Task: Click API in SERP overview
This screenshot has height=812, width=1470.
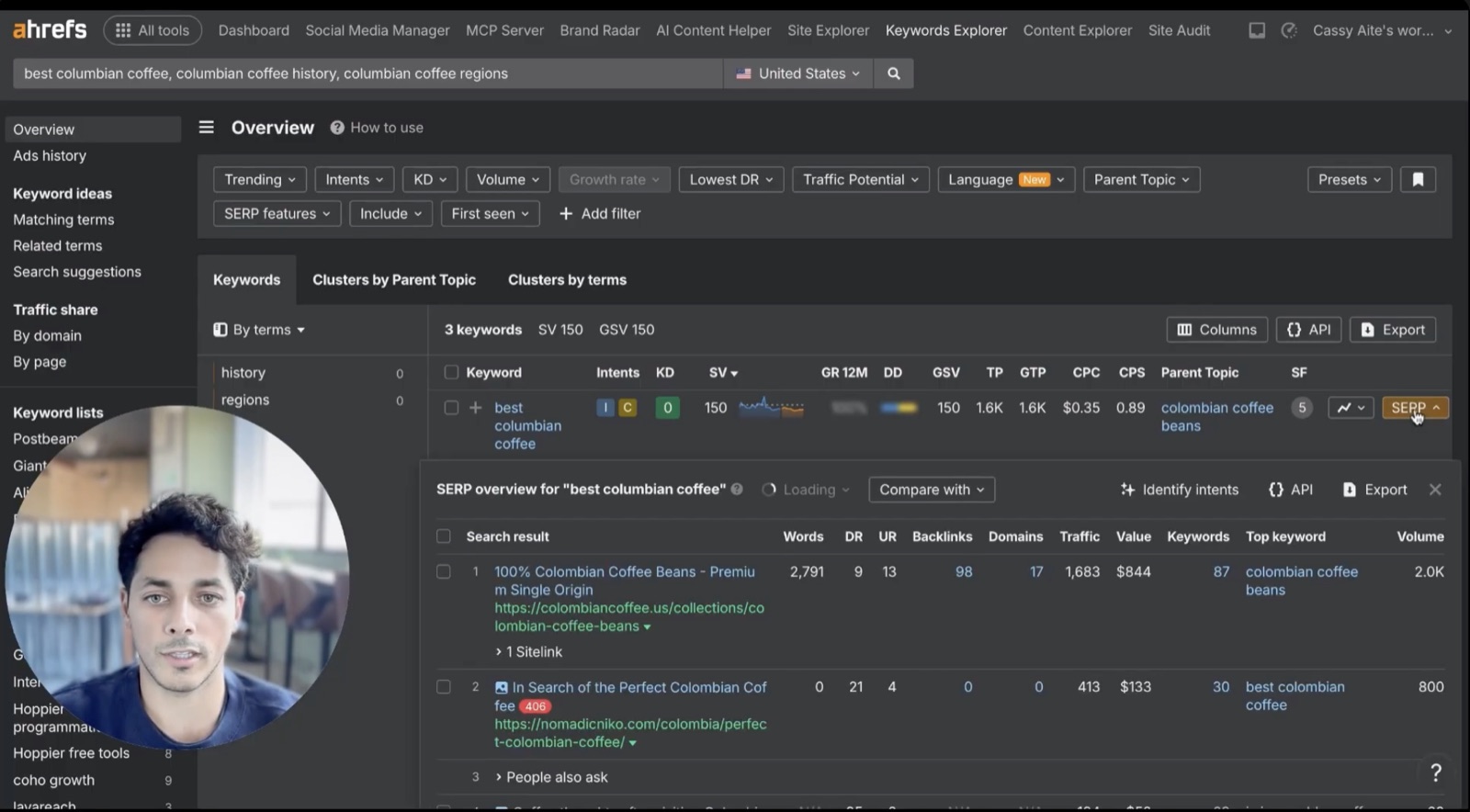Action: (1291, 490)
